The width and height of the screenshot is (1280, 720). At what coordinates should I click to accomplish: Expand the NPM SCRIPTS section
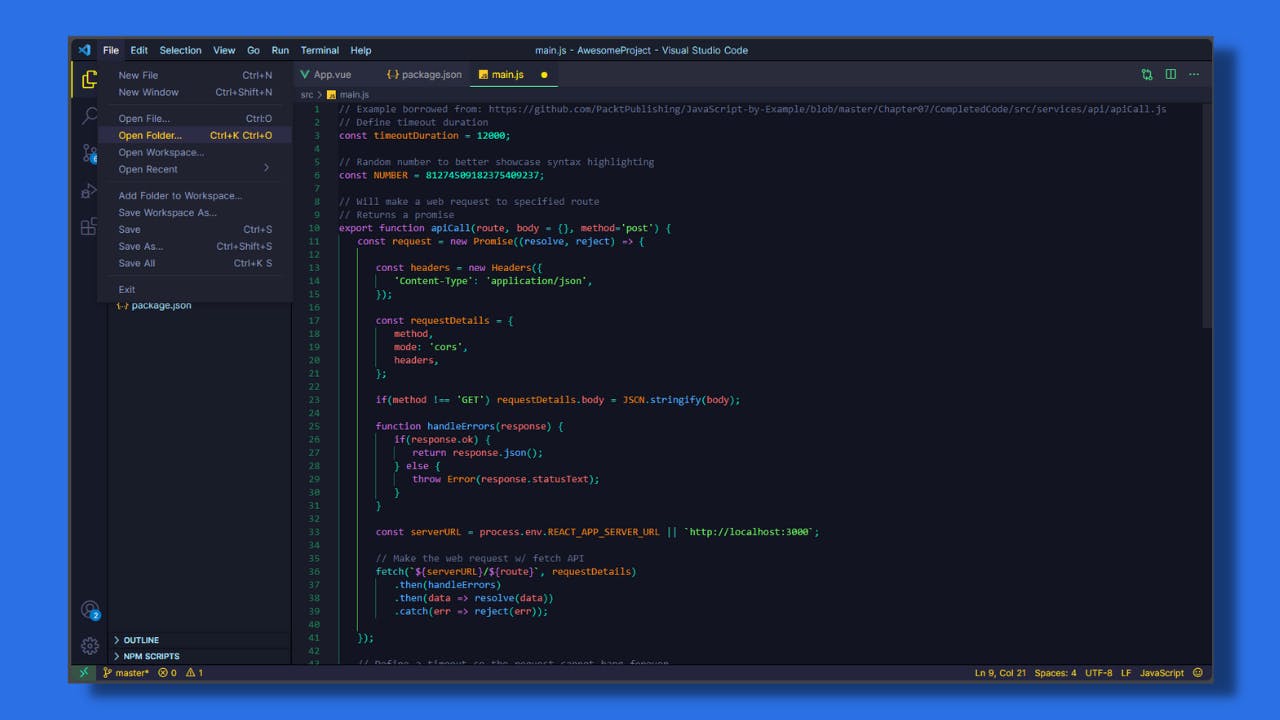(199, 656)
